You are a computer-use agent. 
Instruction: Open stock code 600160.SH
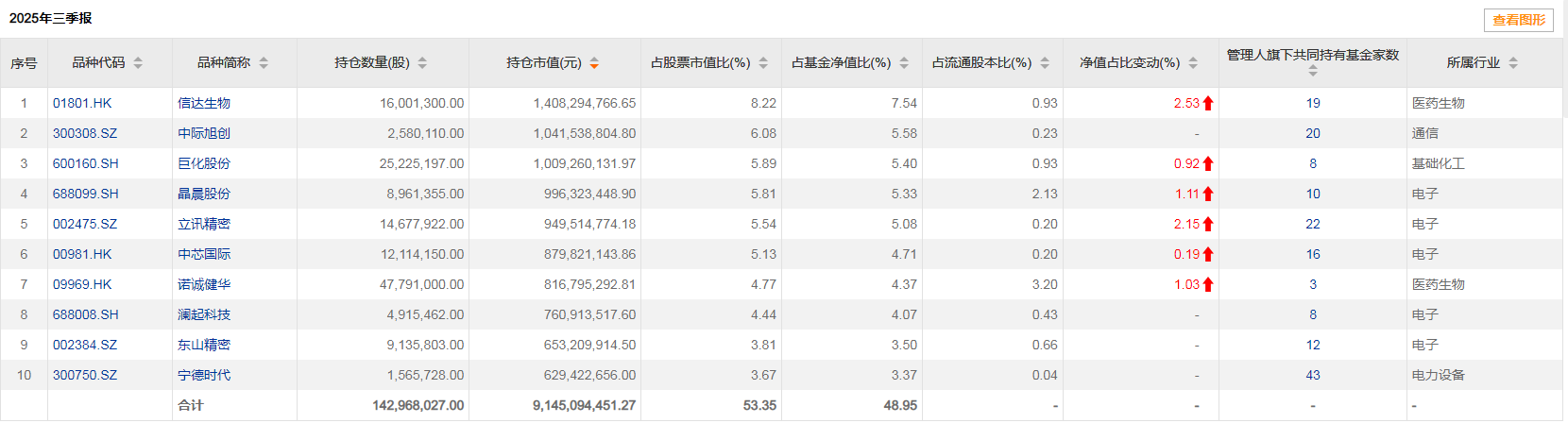86,163
